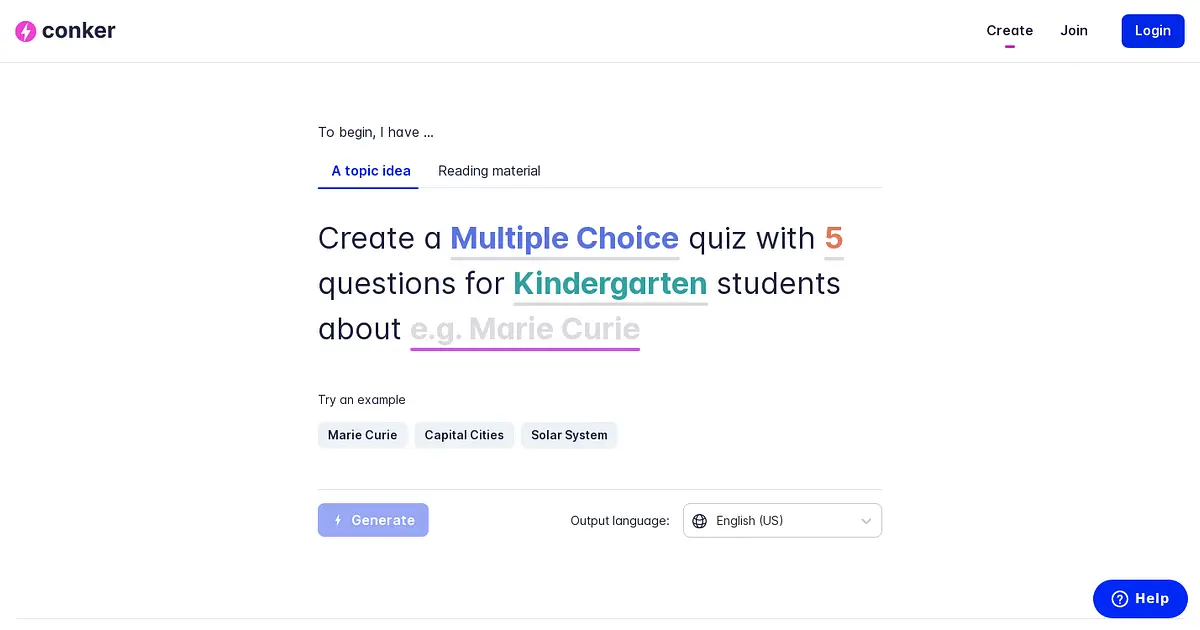Select the A topic idea tab

371,171
